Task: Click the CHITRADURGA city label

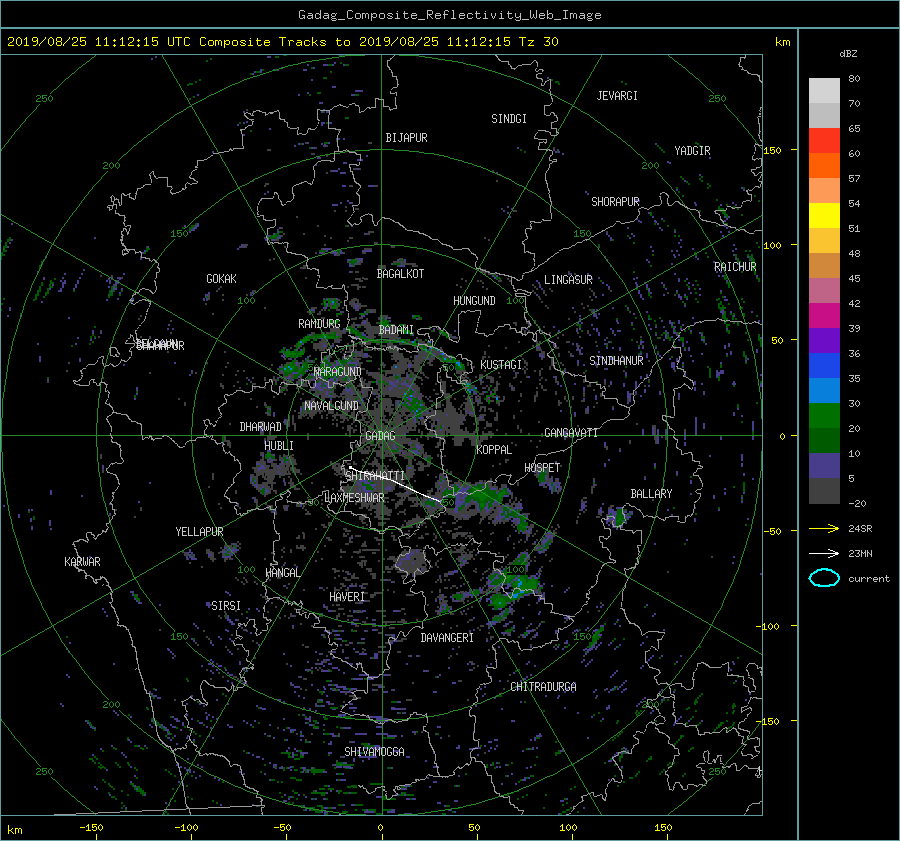Action: (x=544, y=687)
